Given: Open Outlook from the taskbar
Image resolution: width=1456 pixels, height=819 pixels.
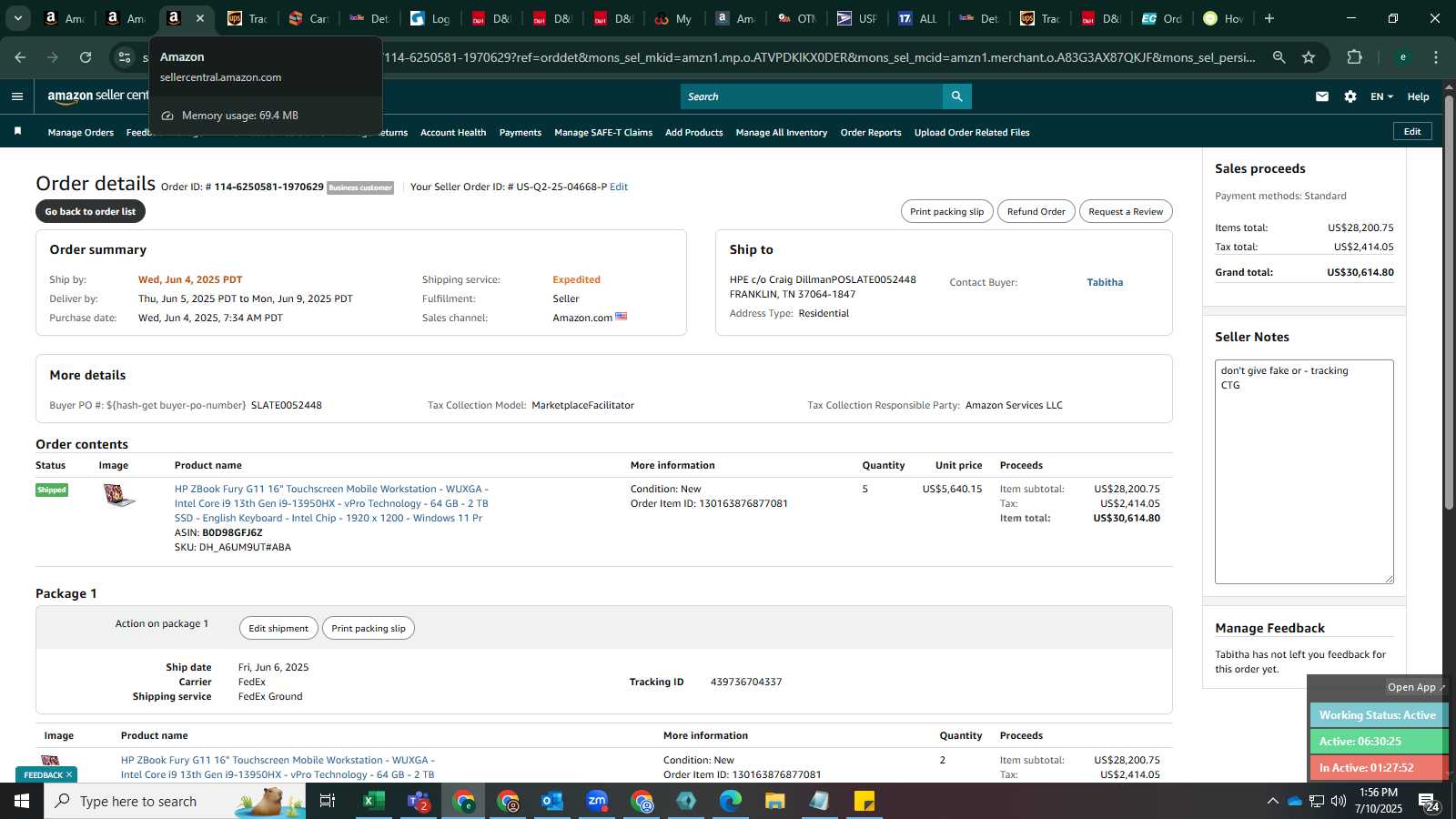Looking at the screenshot, I should point(552,801).
